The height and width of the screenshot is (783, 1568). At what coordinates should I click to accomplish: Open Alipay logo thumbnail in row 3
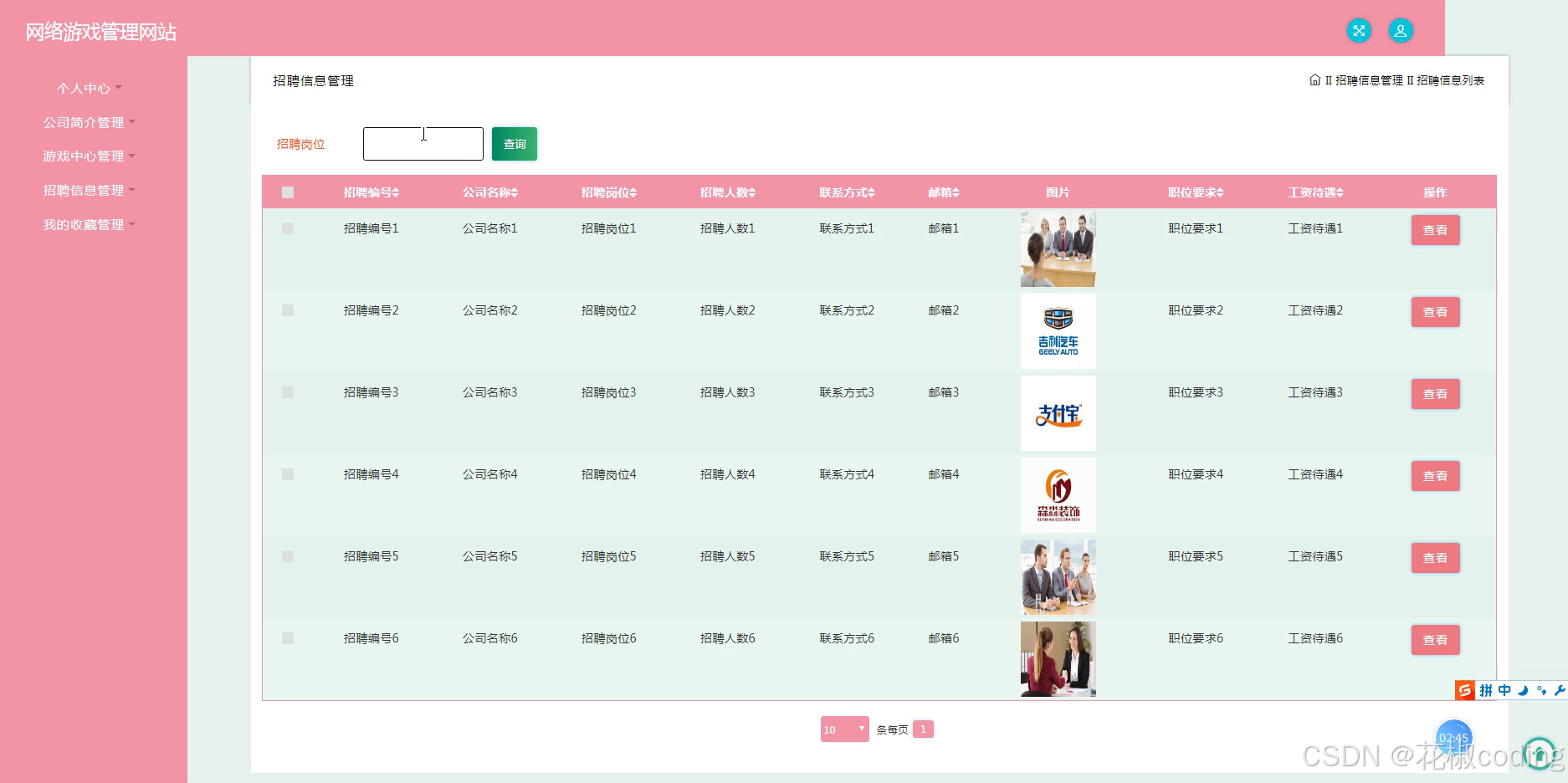tap(1058, 413)
